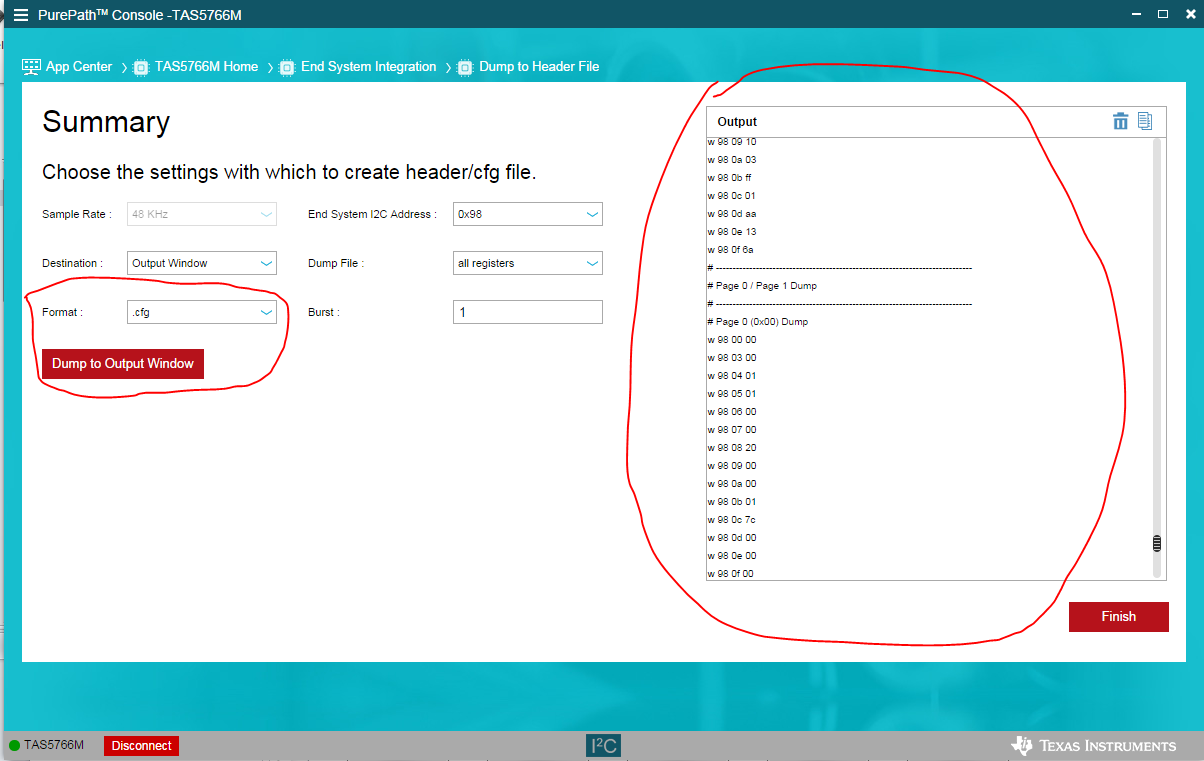This screenshot has width=1204, height=761.
Task: Click the chip icon beside Dump to Header File
Action: pos(465,67)
